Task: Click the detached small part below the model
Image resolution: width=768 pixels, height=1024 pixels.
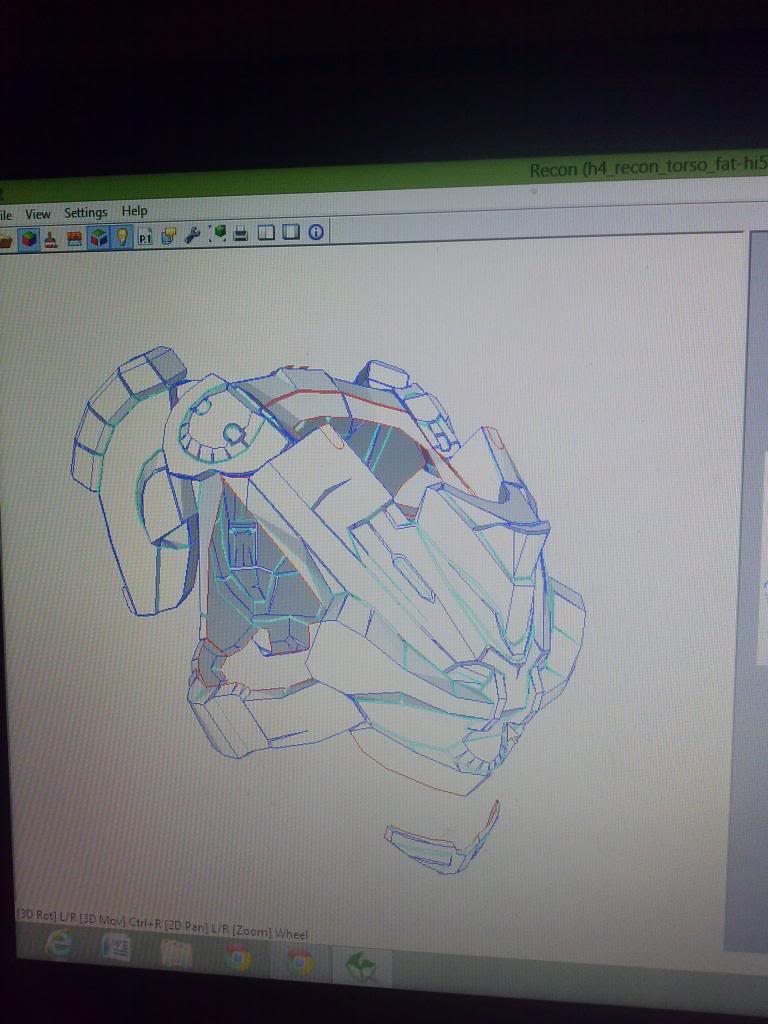Action: tap(442, 839)
